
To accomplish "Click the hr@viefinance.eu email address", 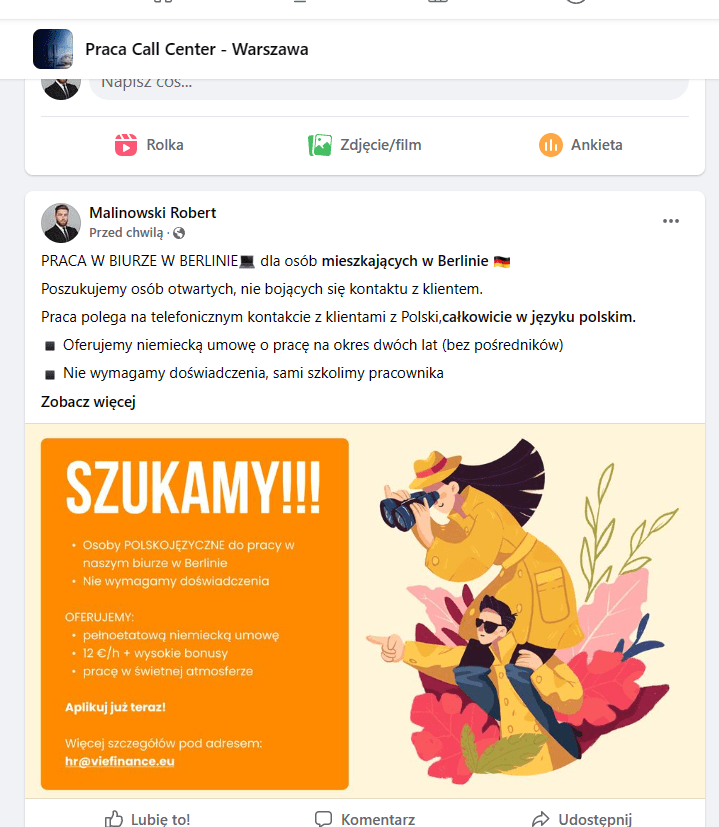I will [120, 761].
